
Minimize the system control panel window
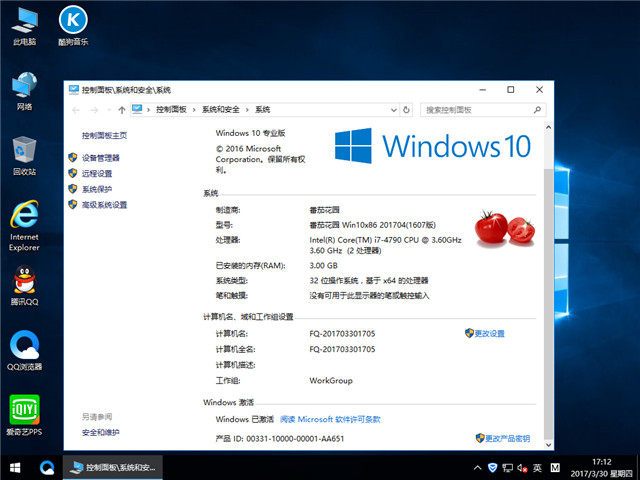[483, 90]
